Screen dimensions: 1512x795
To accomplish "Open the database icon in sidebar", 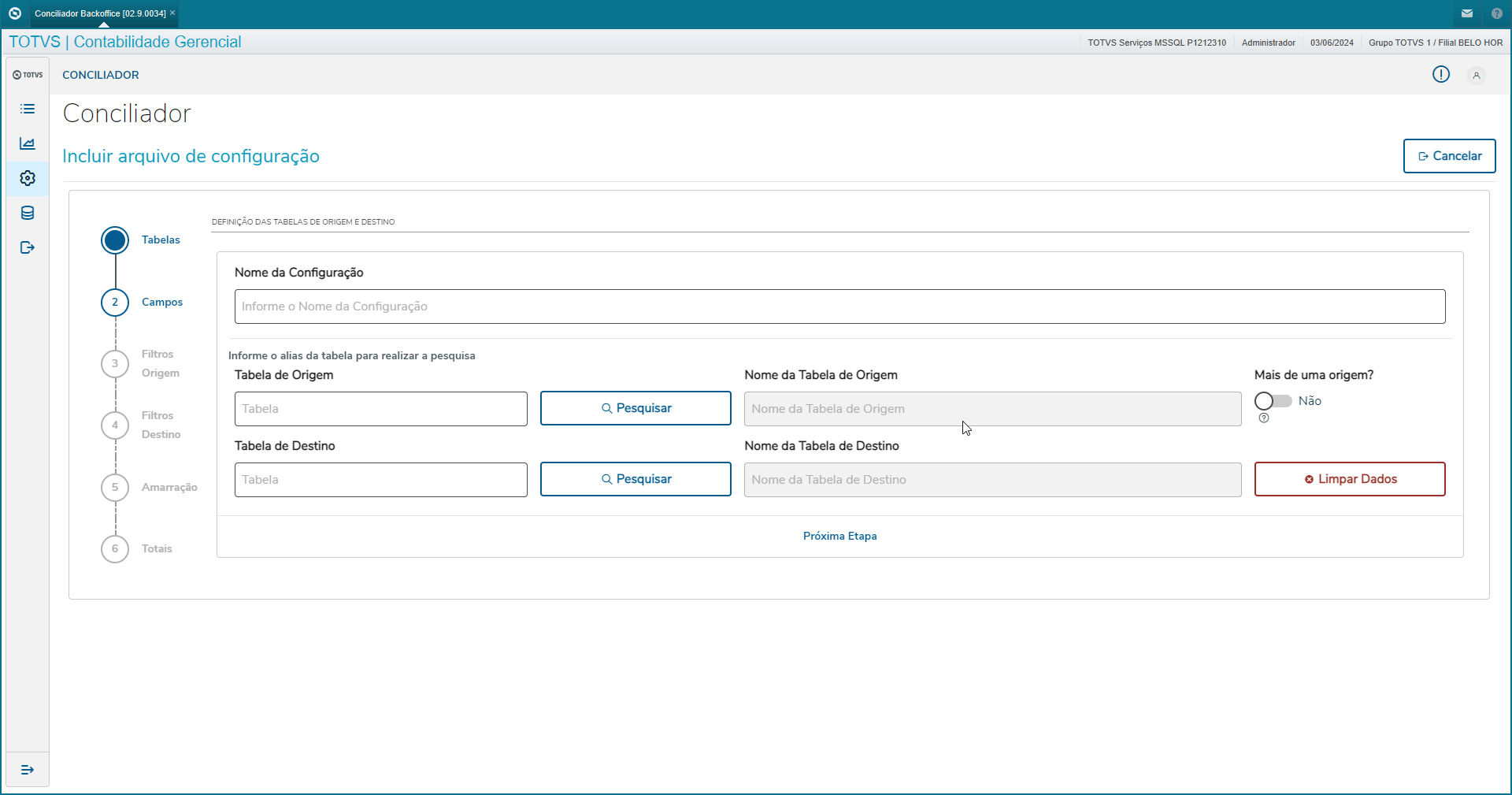I will coord(28,213).
